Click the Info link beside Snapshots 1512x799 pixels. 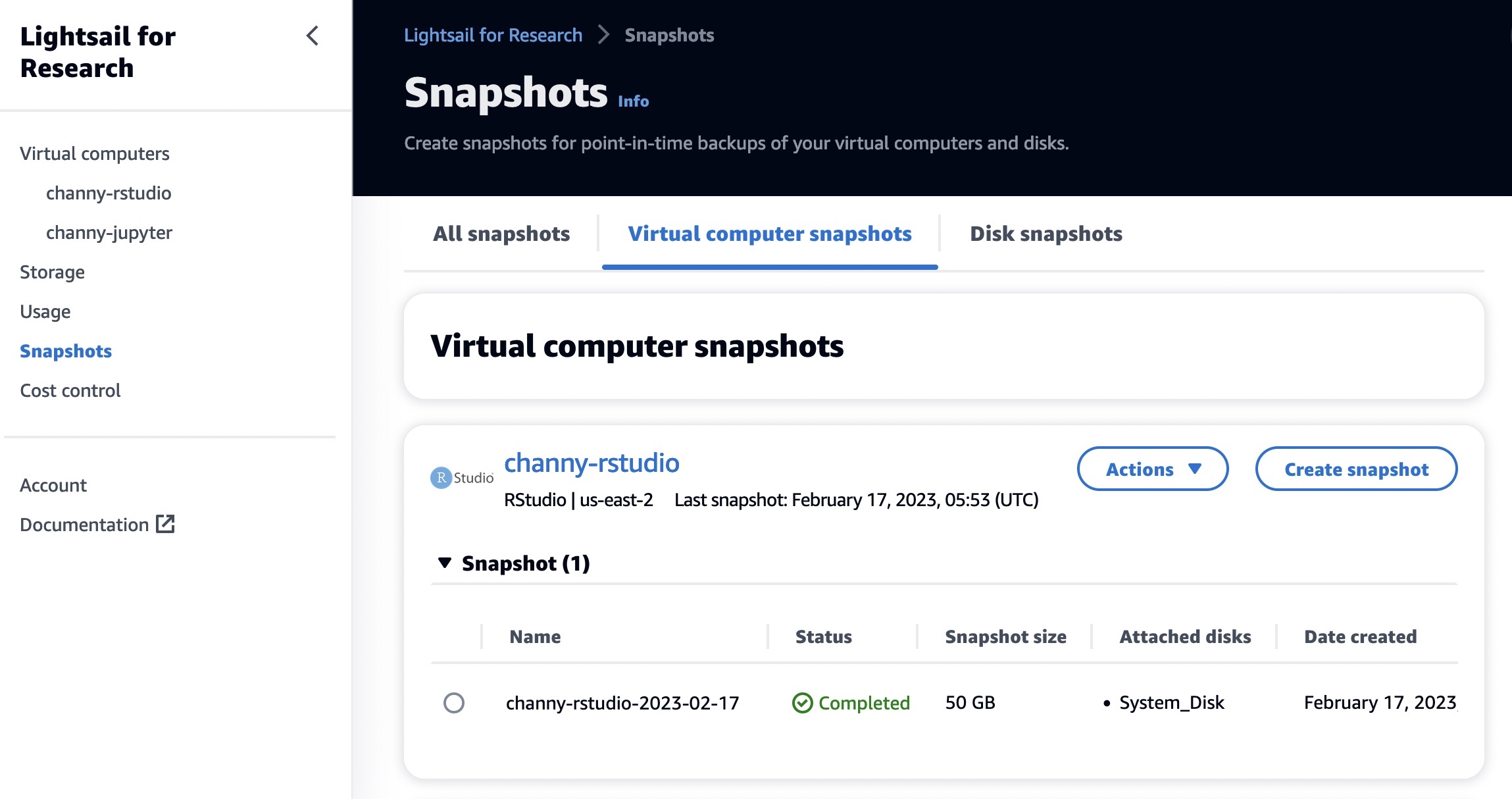point(633,101)
